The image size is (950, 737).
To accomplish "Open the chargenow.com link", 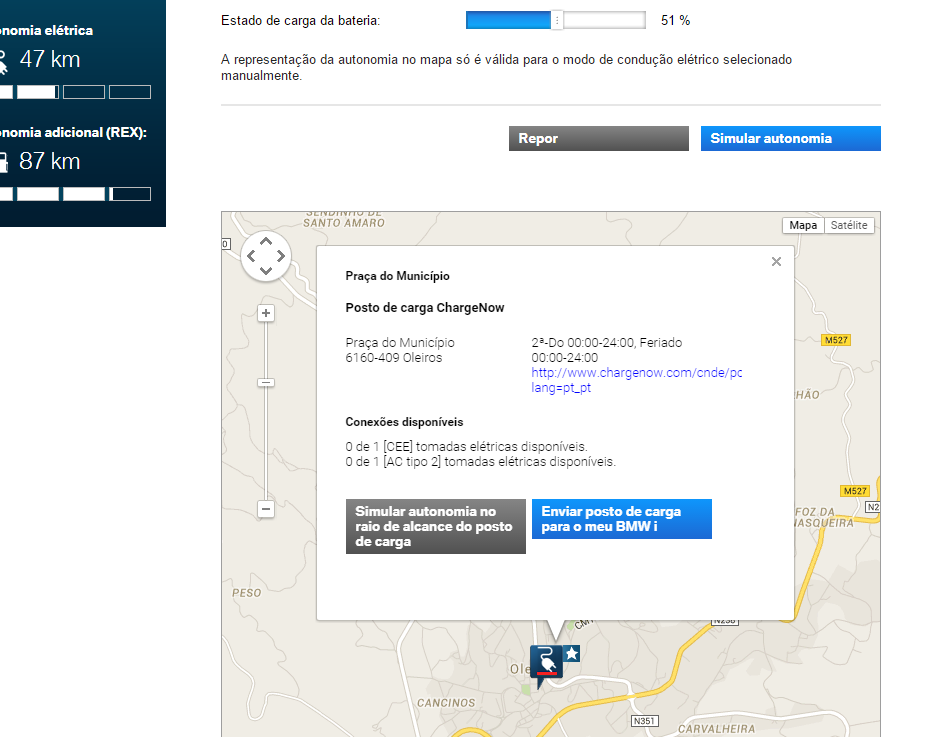I will 637,380.
